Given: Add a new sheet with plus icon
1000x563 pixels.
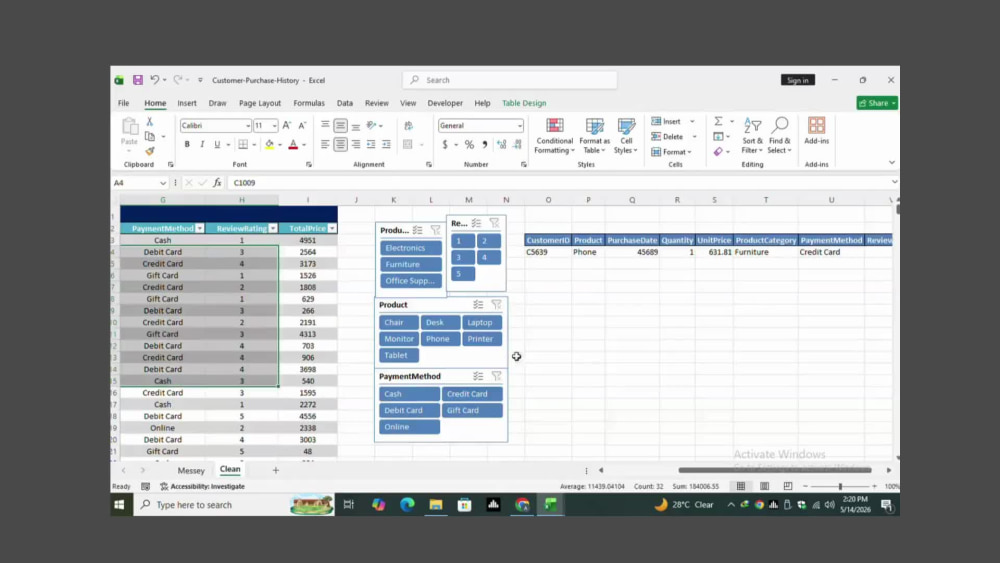Looking at the screenshot, I should pyautogui.click(x=276, y=471).
